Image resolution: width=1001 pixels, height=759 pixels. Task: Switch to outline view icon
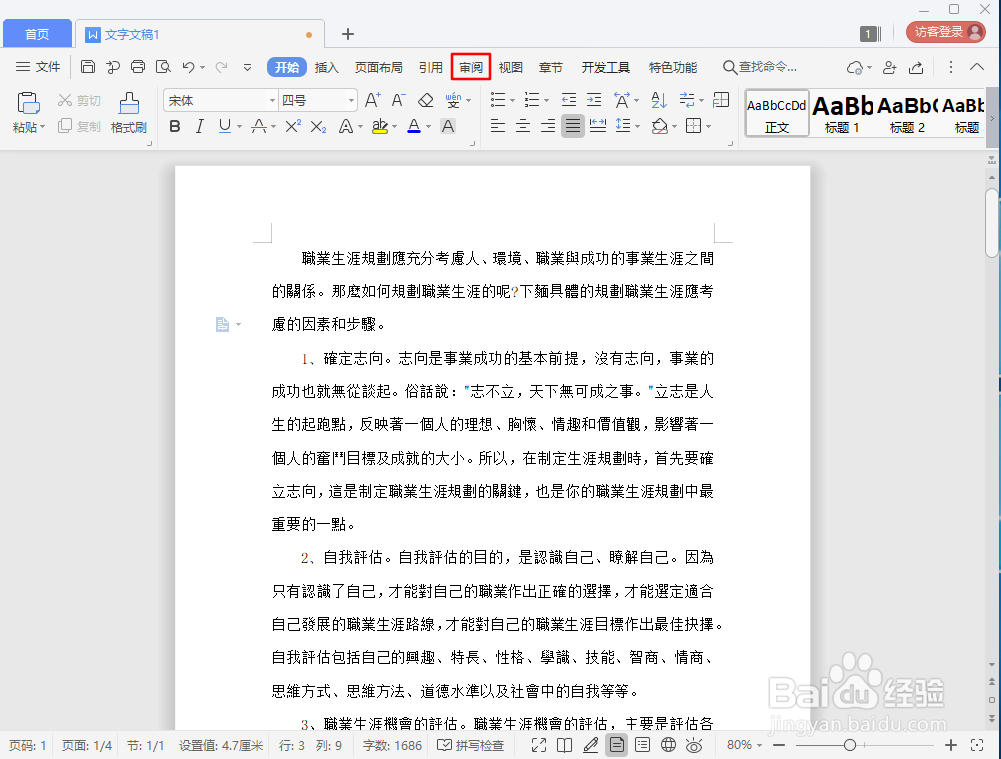click(x=643, y=745)
